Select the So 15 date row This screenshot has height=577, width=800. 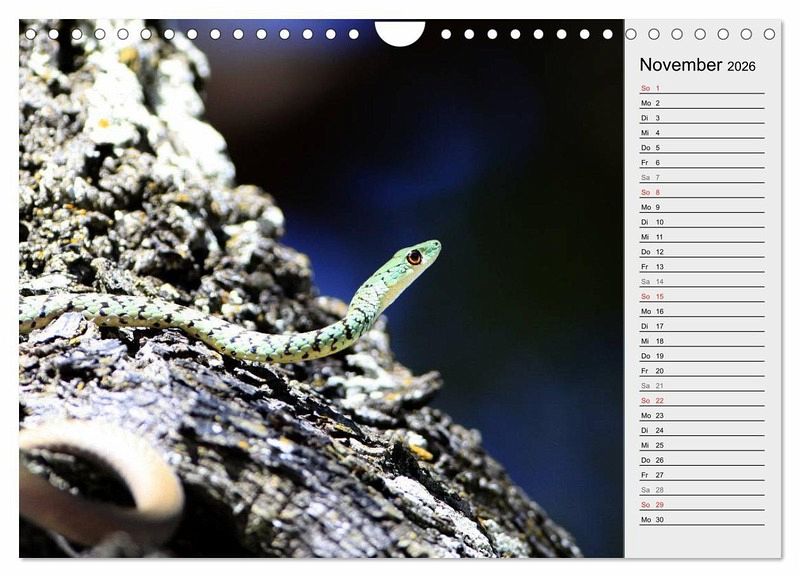pos(702,296)
